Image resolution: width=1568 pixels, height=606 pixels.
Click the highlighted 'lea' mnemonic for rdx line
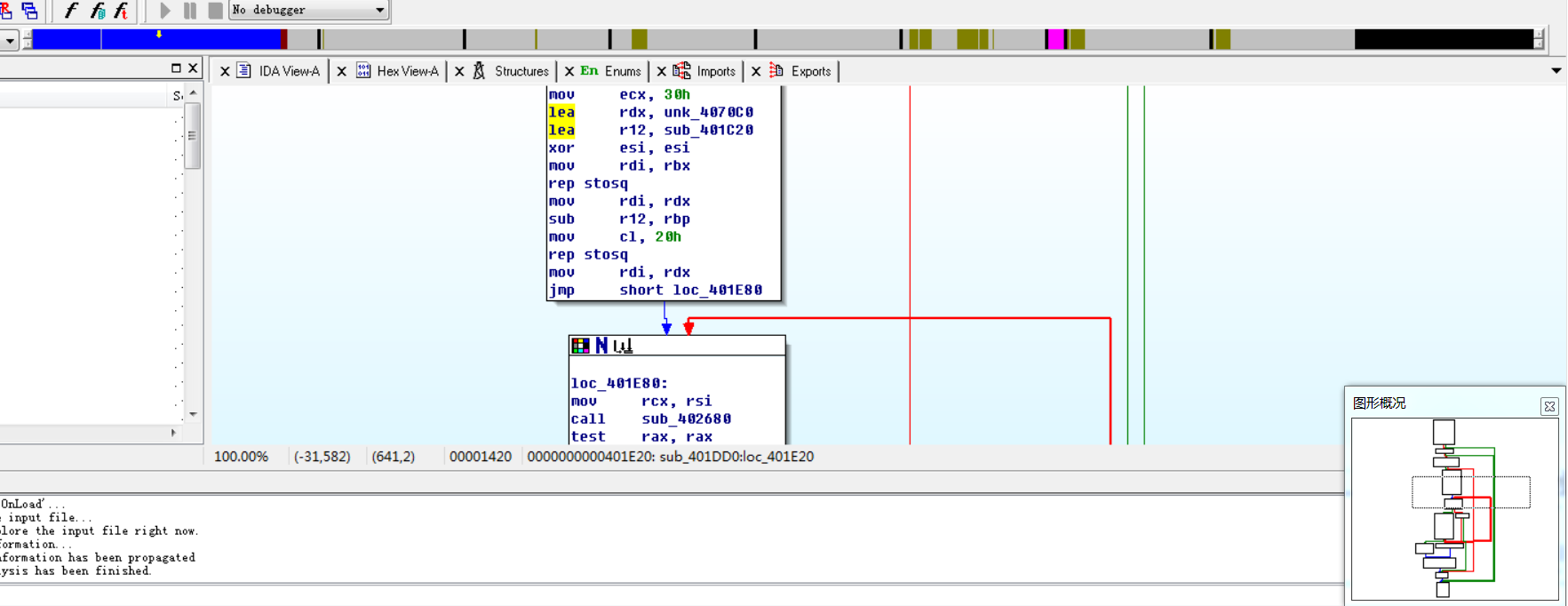(x=561, y=112)
